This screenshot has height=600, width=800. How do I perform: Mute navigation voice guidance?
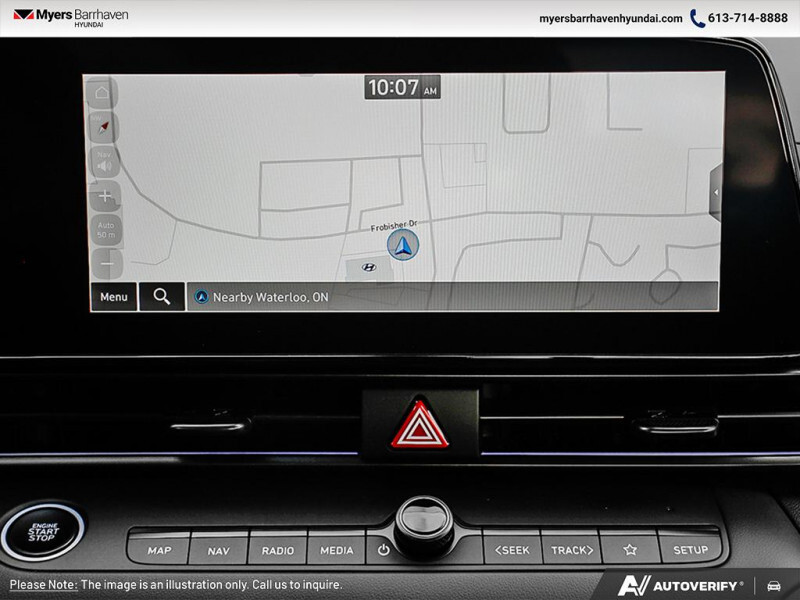(x=103, y=162)
